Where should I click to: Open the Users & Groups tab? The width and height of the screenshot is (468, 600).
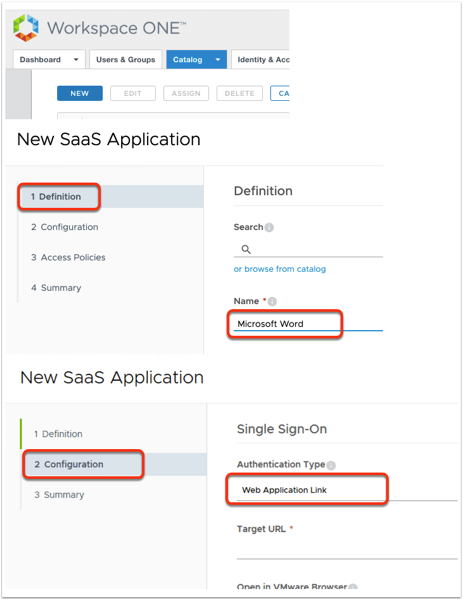126,60
